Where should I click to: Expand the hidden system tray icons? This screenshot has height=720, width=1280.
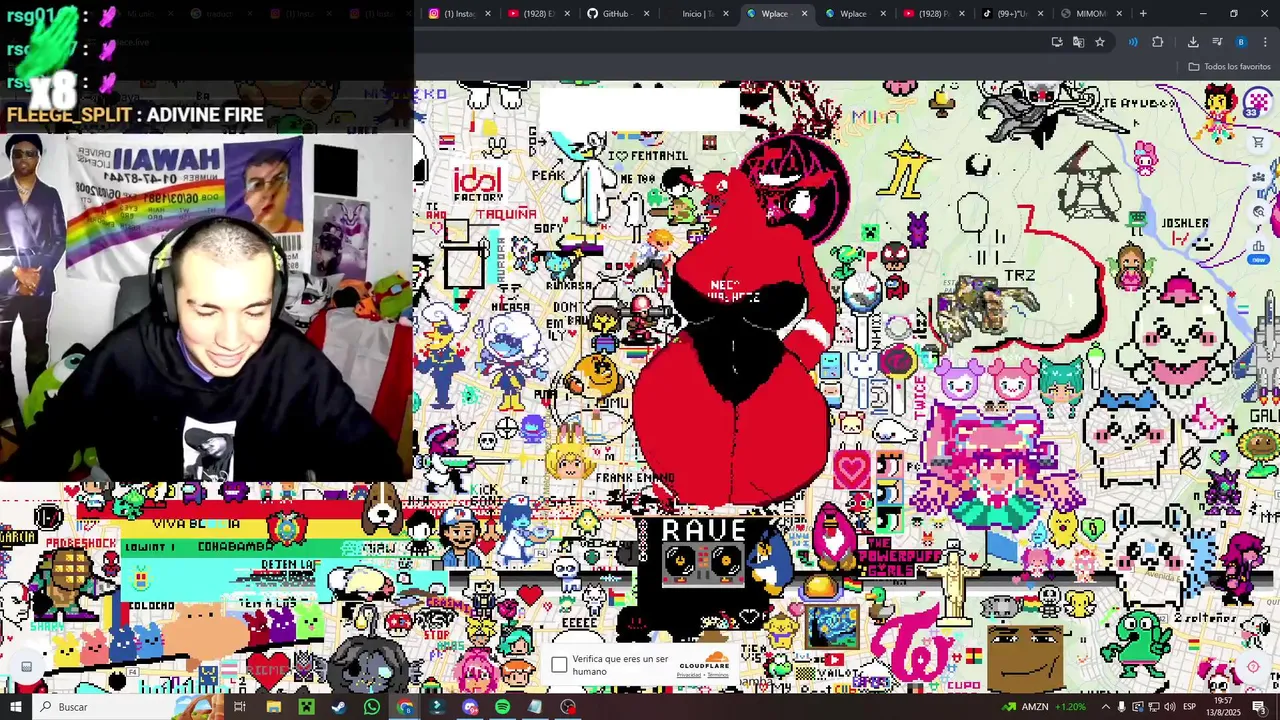pos(1106,707)
